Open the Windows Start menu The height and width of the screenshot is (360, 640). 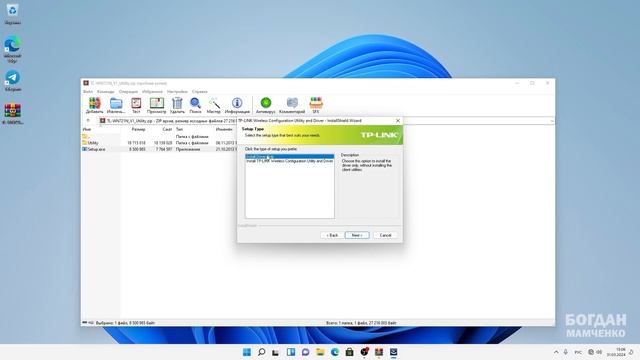247,352
